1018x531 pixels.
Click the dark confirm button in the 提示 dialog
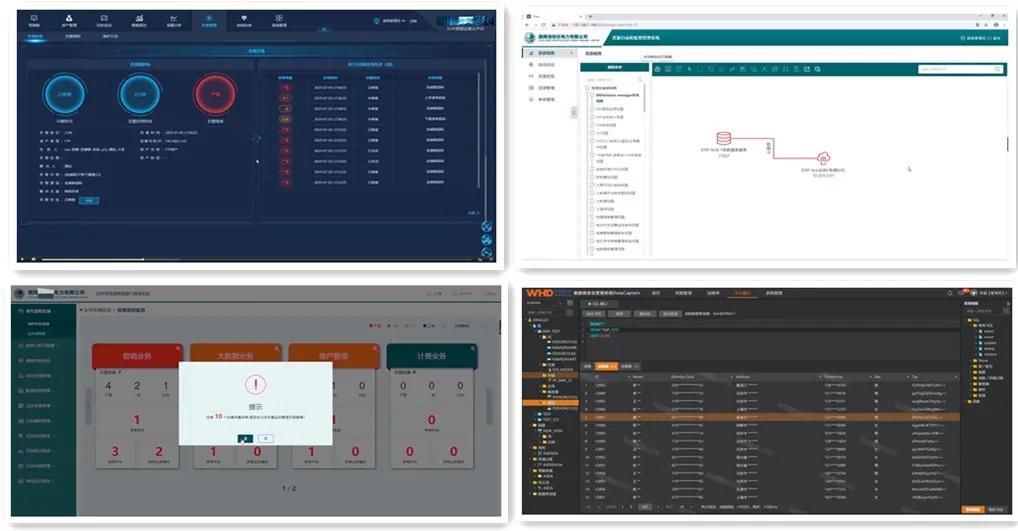pyautogui.click(x=243, y=439)
